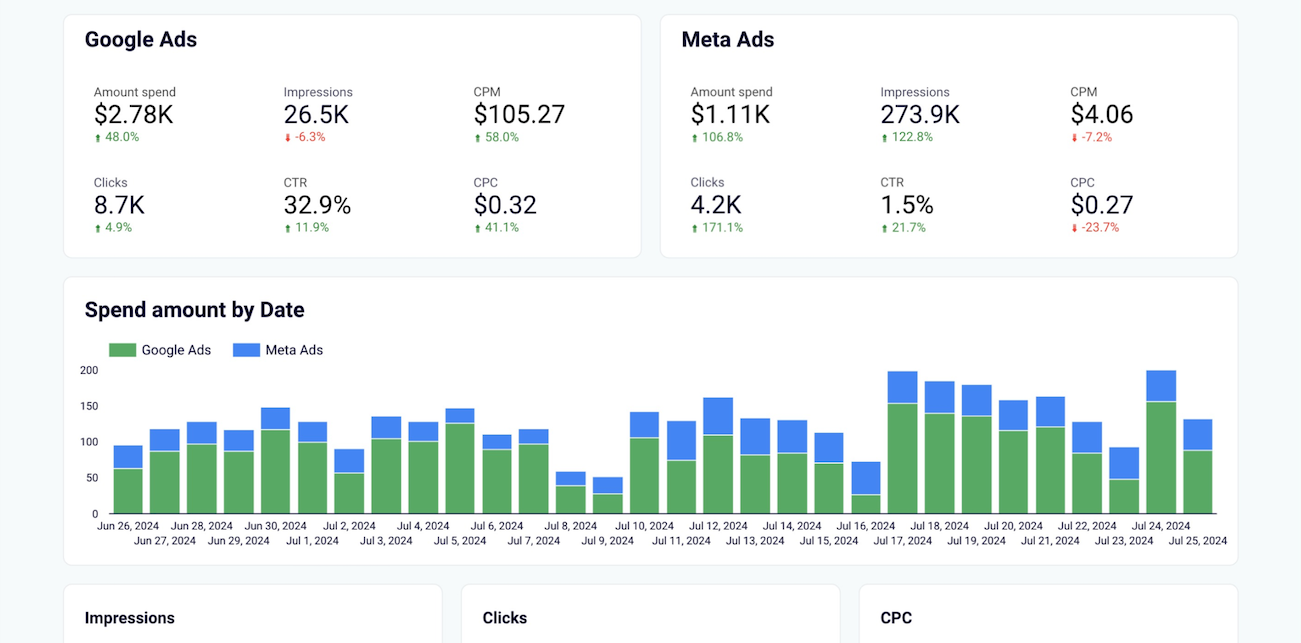The height and width of the screenshot is (643, 1301).
Task: Click the Spend amount by Date title
Action: (x=194, y=310)
